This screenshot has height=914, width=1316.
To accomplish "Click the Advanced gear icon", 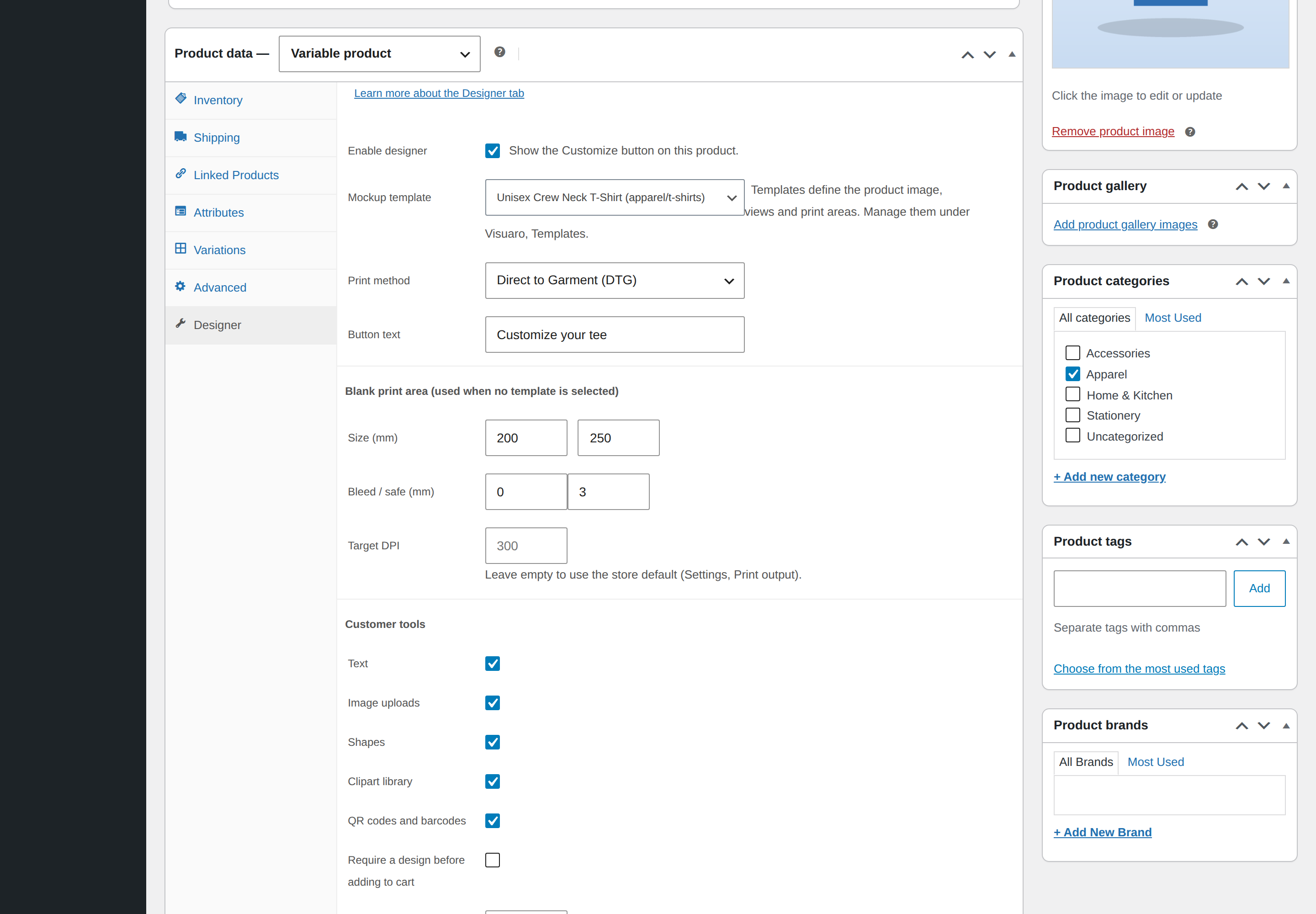I will point(180,286).
